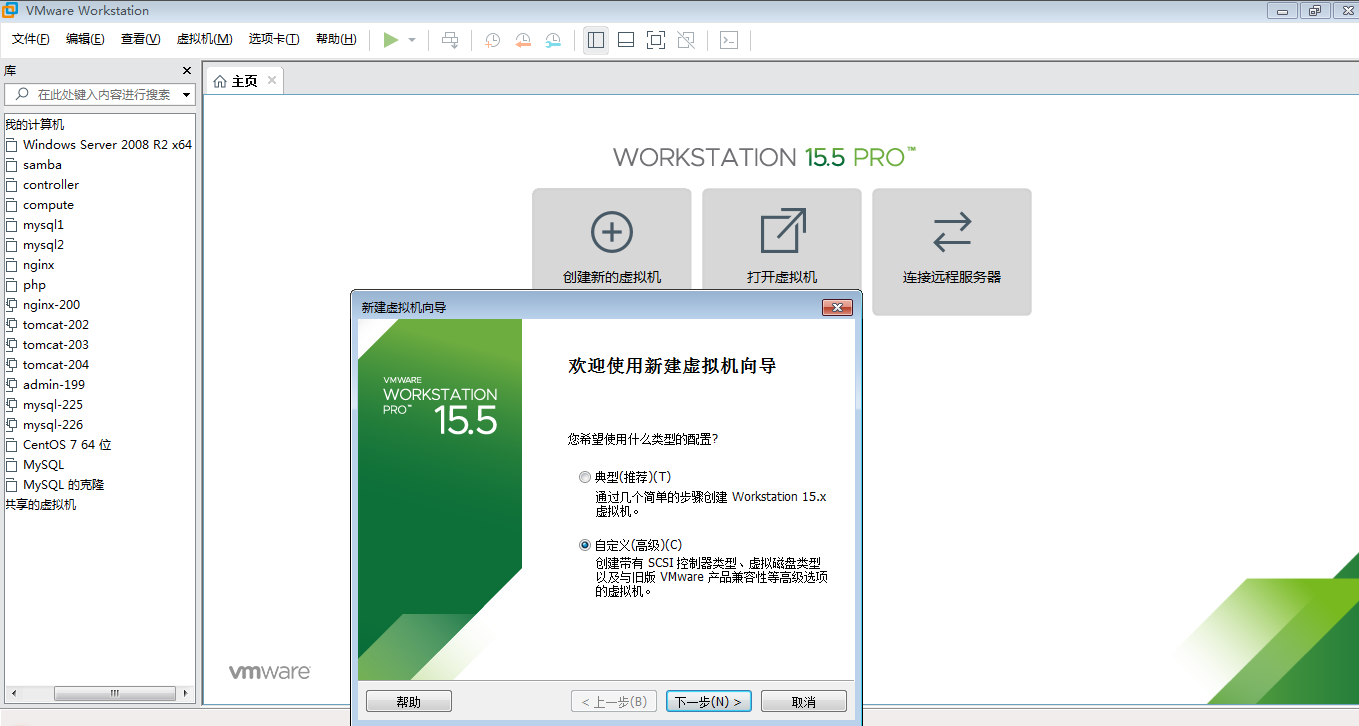Open the 虚拟机(M) menu
1359x726 pixels.
point(204,39)
